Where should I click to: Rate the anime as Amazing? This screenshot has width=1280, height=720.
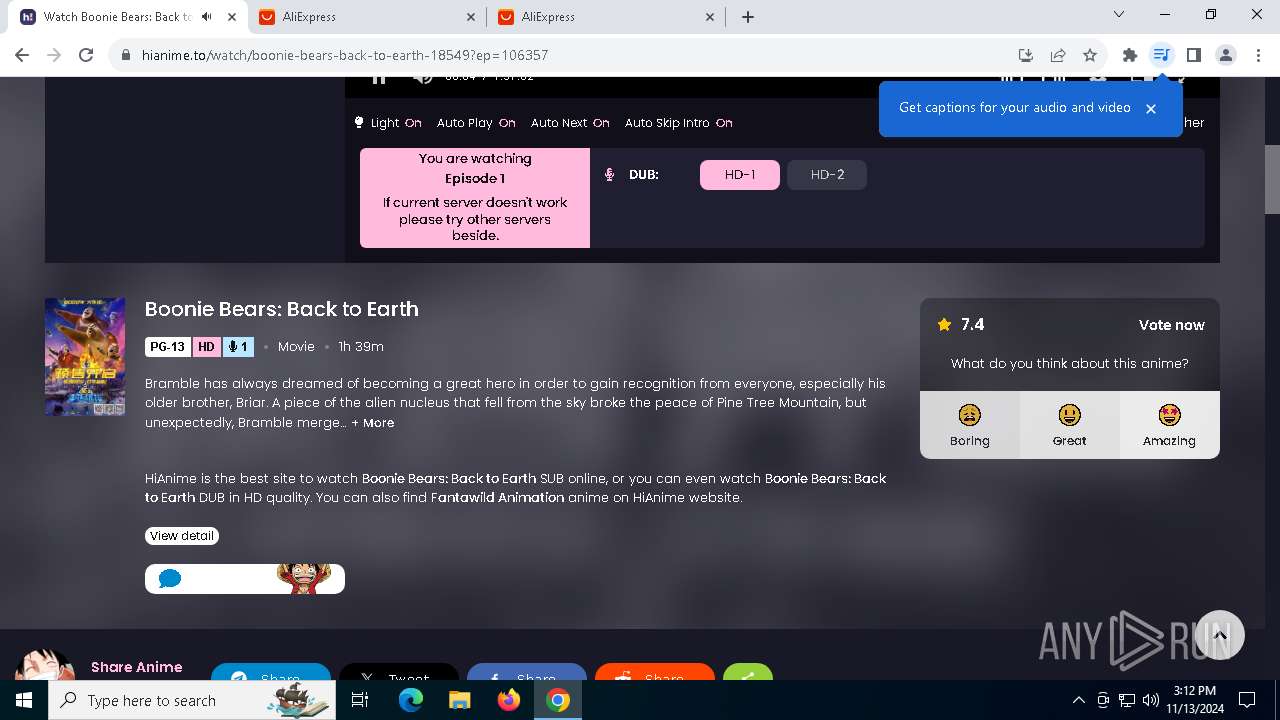tap(1169, 425)
